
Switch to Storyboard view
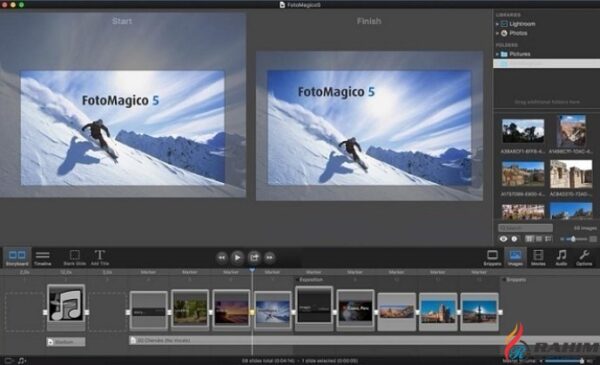[17, 257]
